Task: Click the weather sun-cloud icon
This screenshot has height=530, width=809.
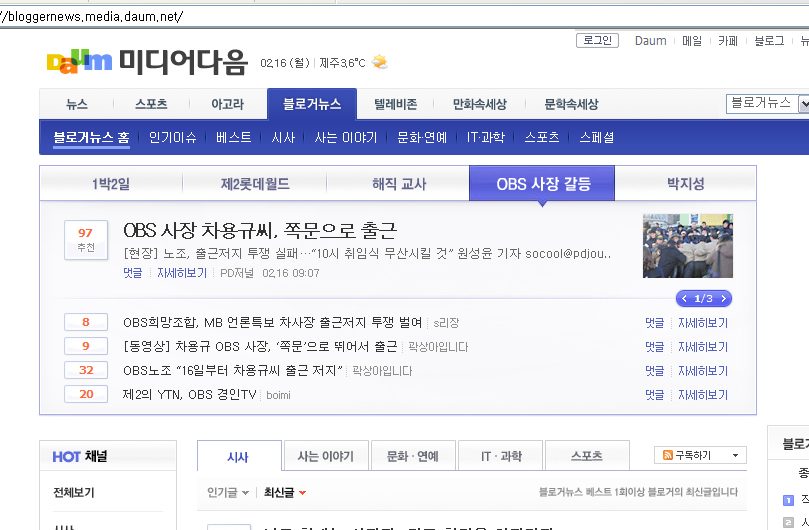Action: point(380,62)
